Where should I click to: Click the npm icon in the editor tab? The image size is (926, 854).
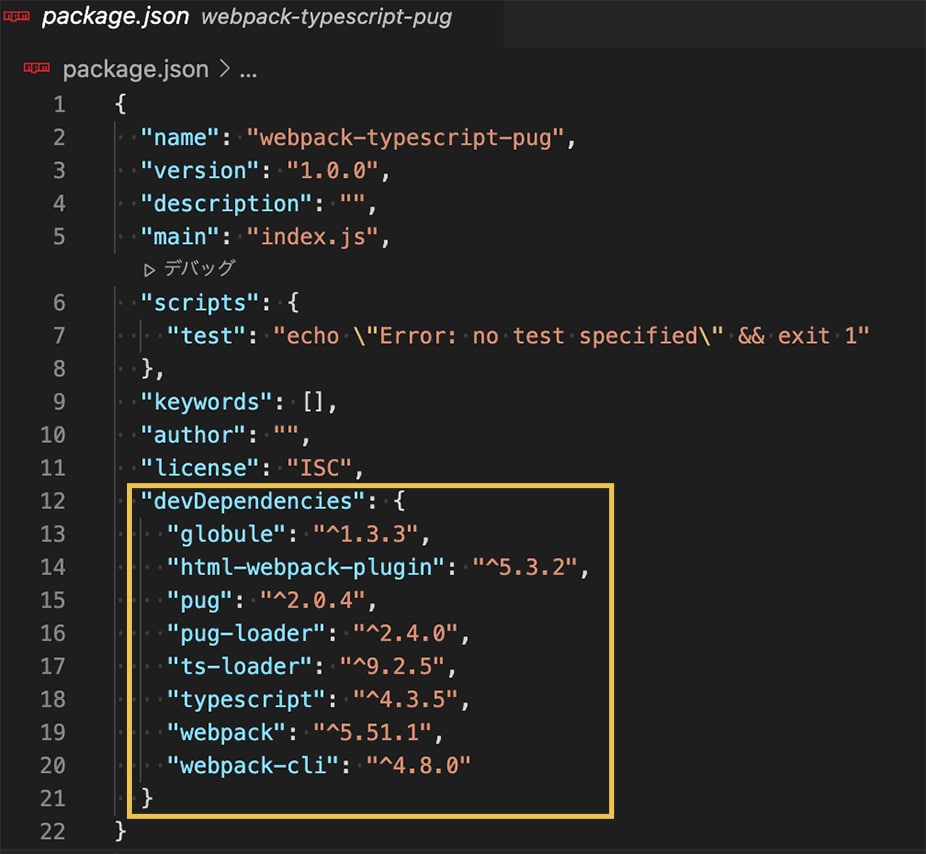point(17,17)
